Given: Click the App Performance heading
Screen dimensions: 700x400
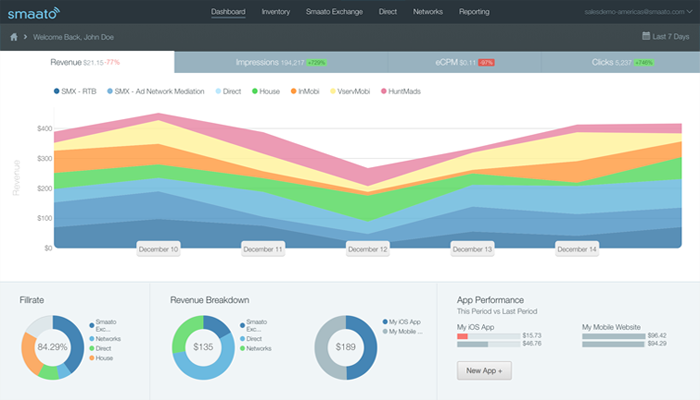Looking at the screenshot, I should click(x=490, y=300).
